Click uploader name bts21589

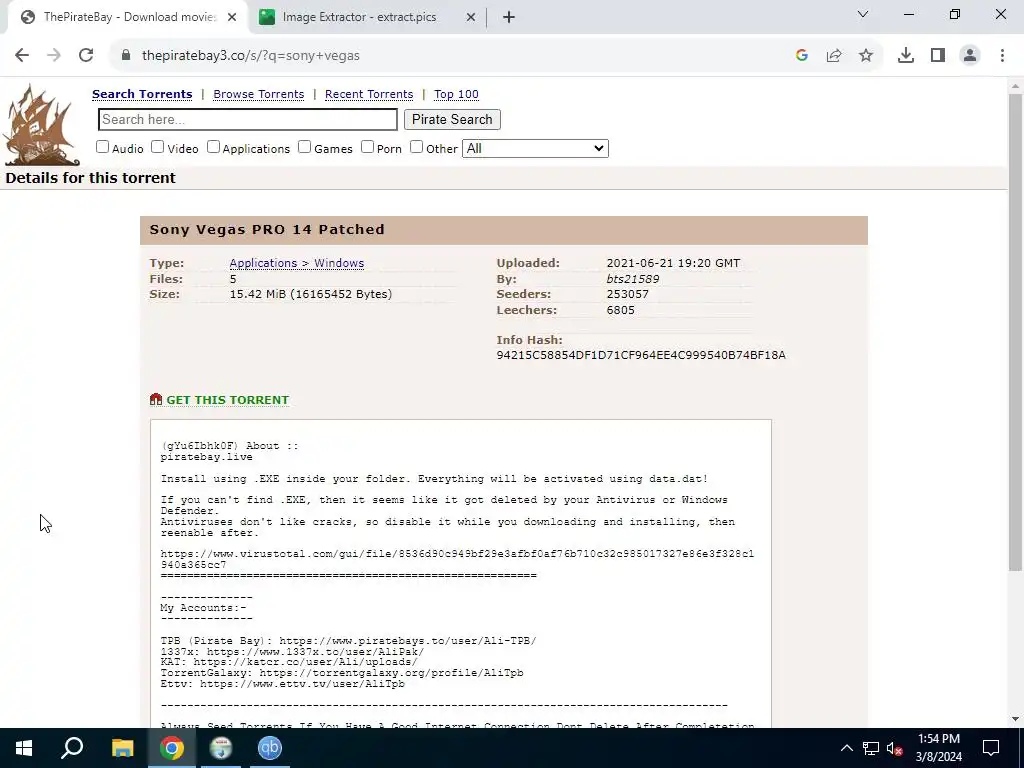point(633,279)
